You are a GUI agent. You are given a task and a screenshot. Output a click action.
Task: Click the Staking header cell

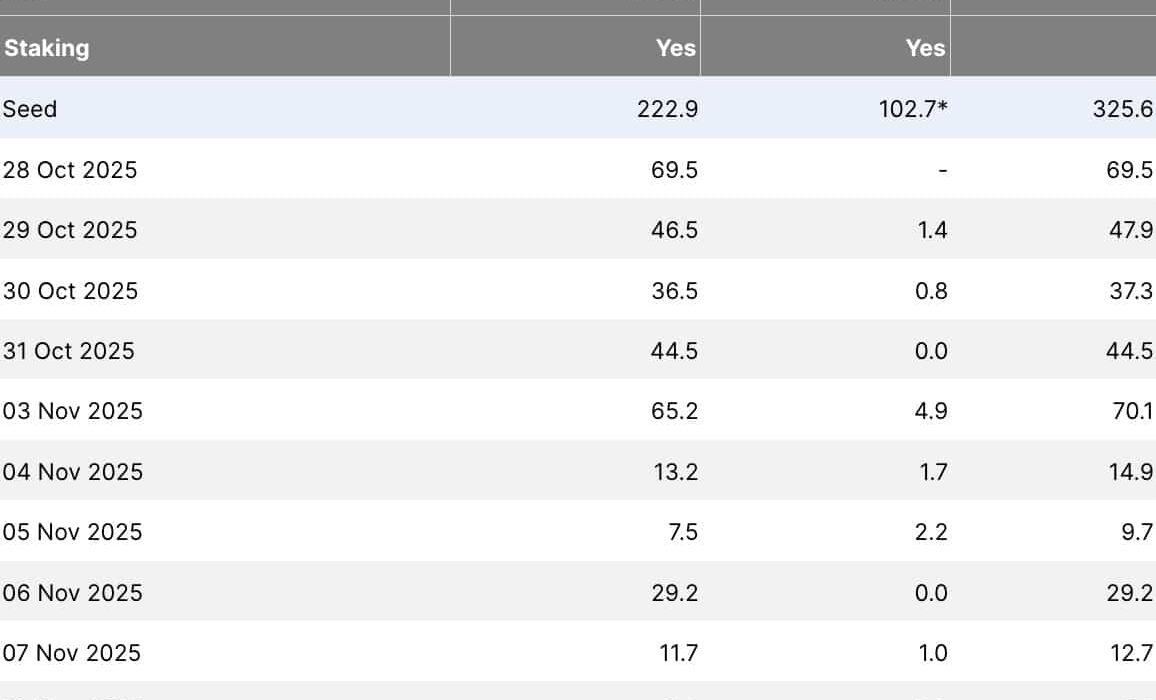tap(46, 48)
